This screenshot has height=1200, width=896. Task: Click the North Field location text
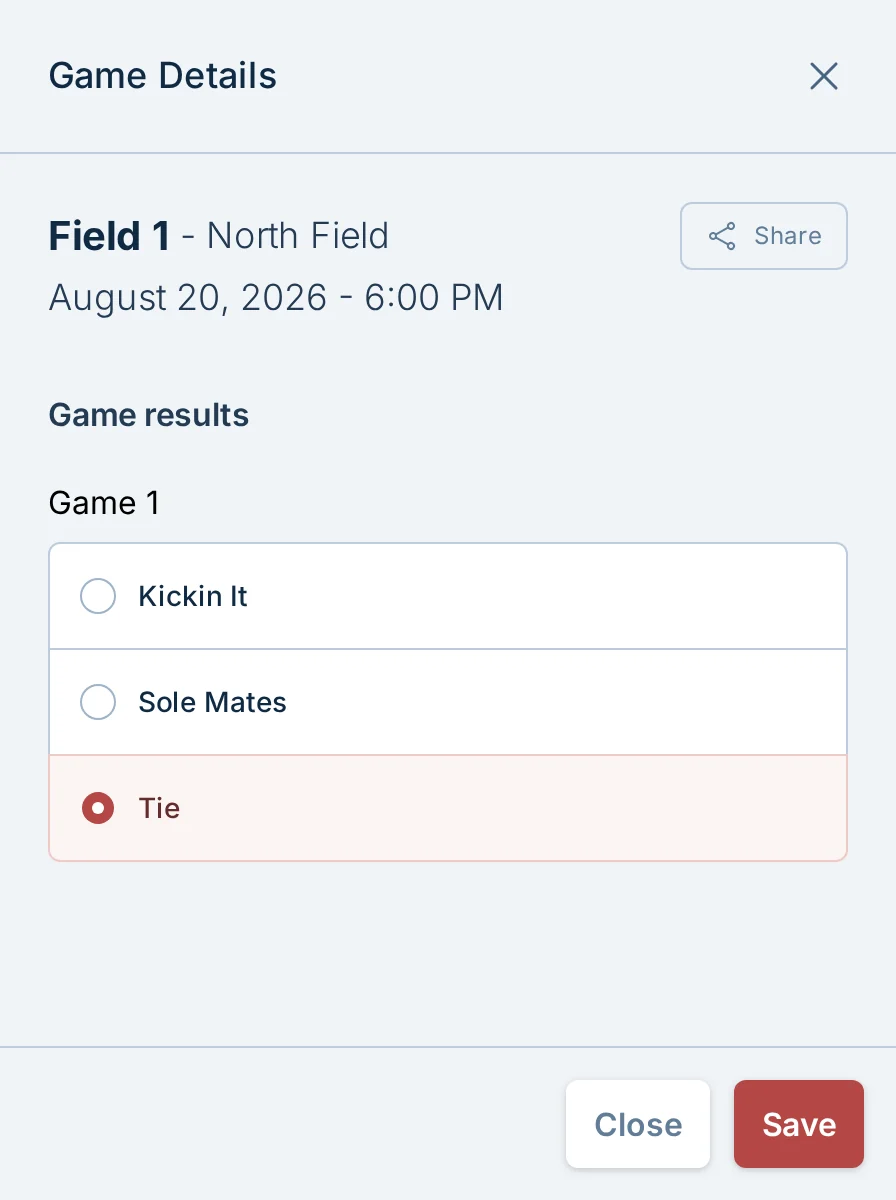pos(297,236)
